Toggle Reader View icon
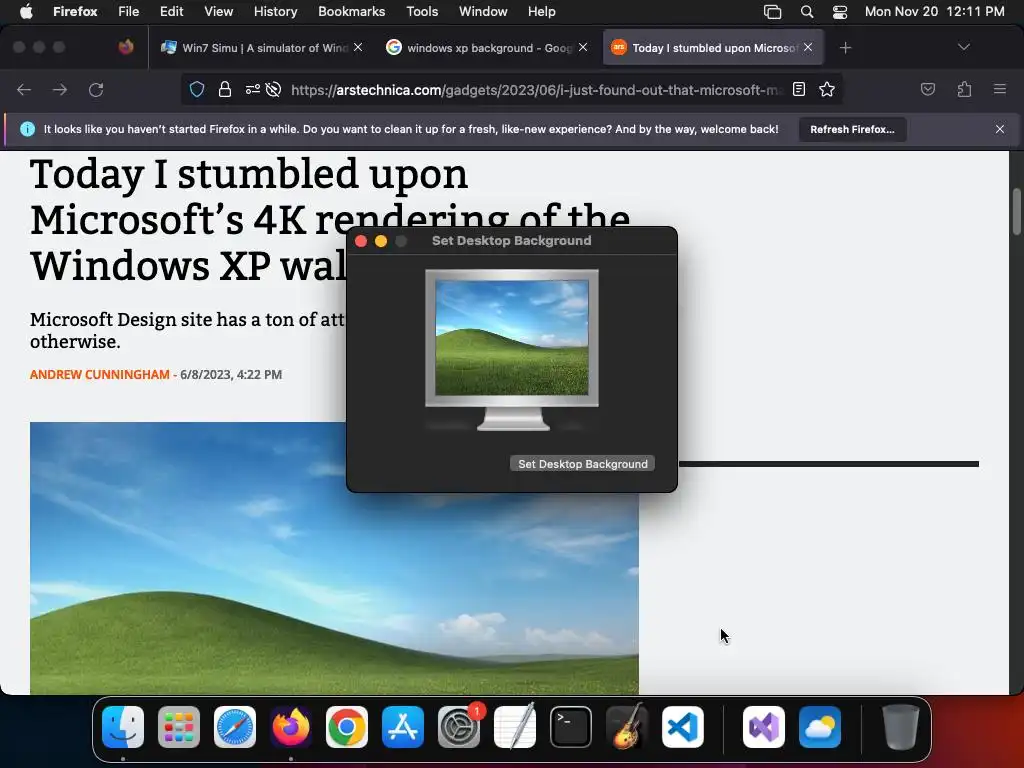The height and width of the screenshot is (768, 1024). (799, 89)
